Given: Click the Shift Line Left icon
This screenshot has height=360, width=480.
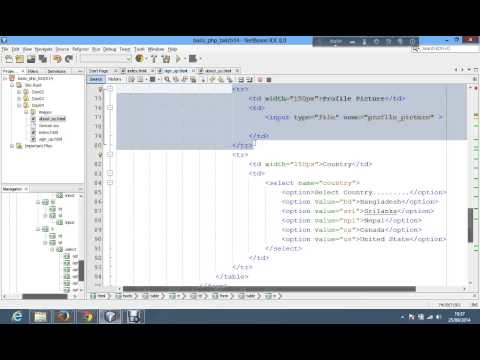Looking at the screenshot, I should tap(241, 79).
